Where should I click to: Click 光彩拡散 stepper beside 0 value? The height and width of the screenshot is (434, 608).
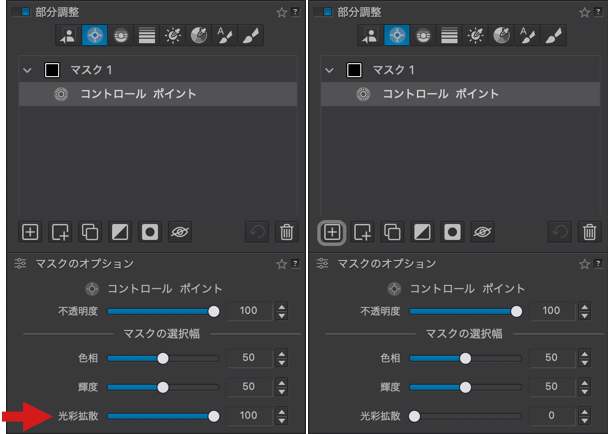pyautogui.click(x=584, y=416)
